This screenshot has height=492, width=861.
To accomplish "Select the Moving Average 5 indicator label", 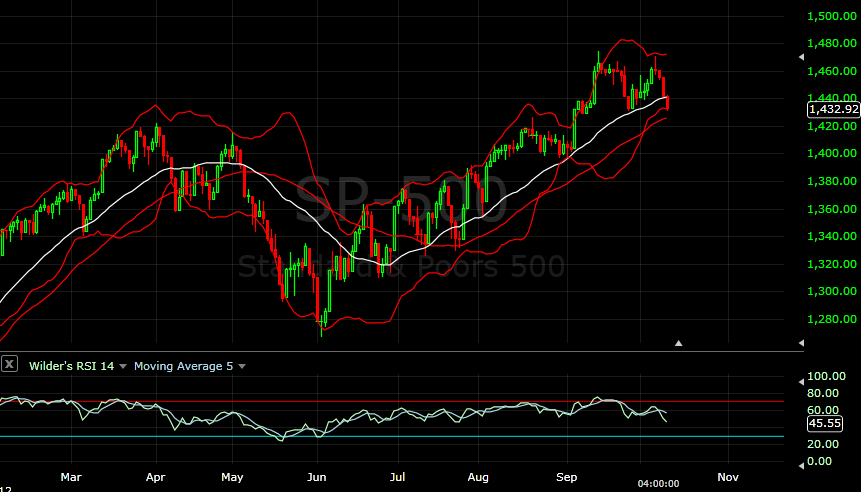I will 183,366.
